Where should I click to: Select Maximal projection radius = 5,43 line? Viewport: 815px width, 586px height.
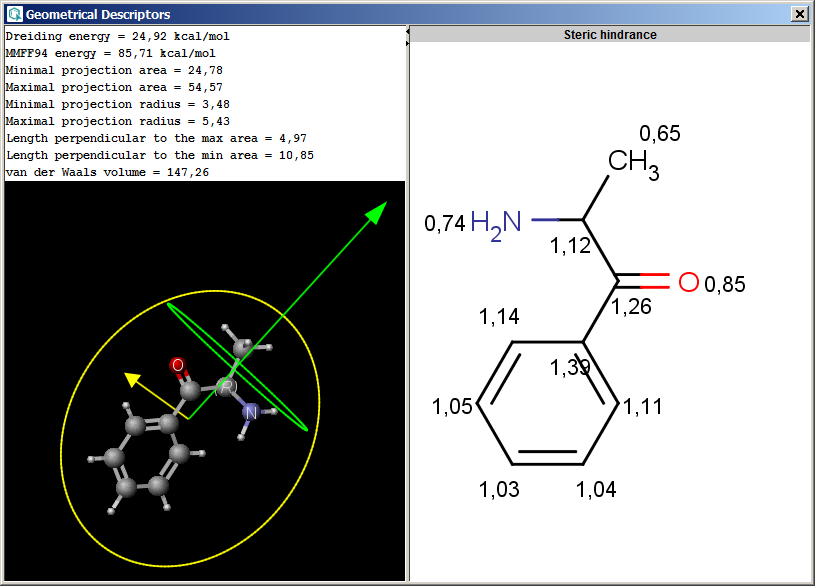coord(117,121)
